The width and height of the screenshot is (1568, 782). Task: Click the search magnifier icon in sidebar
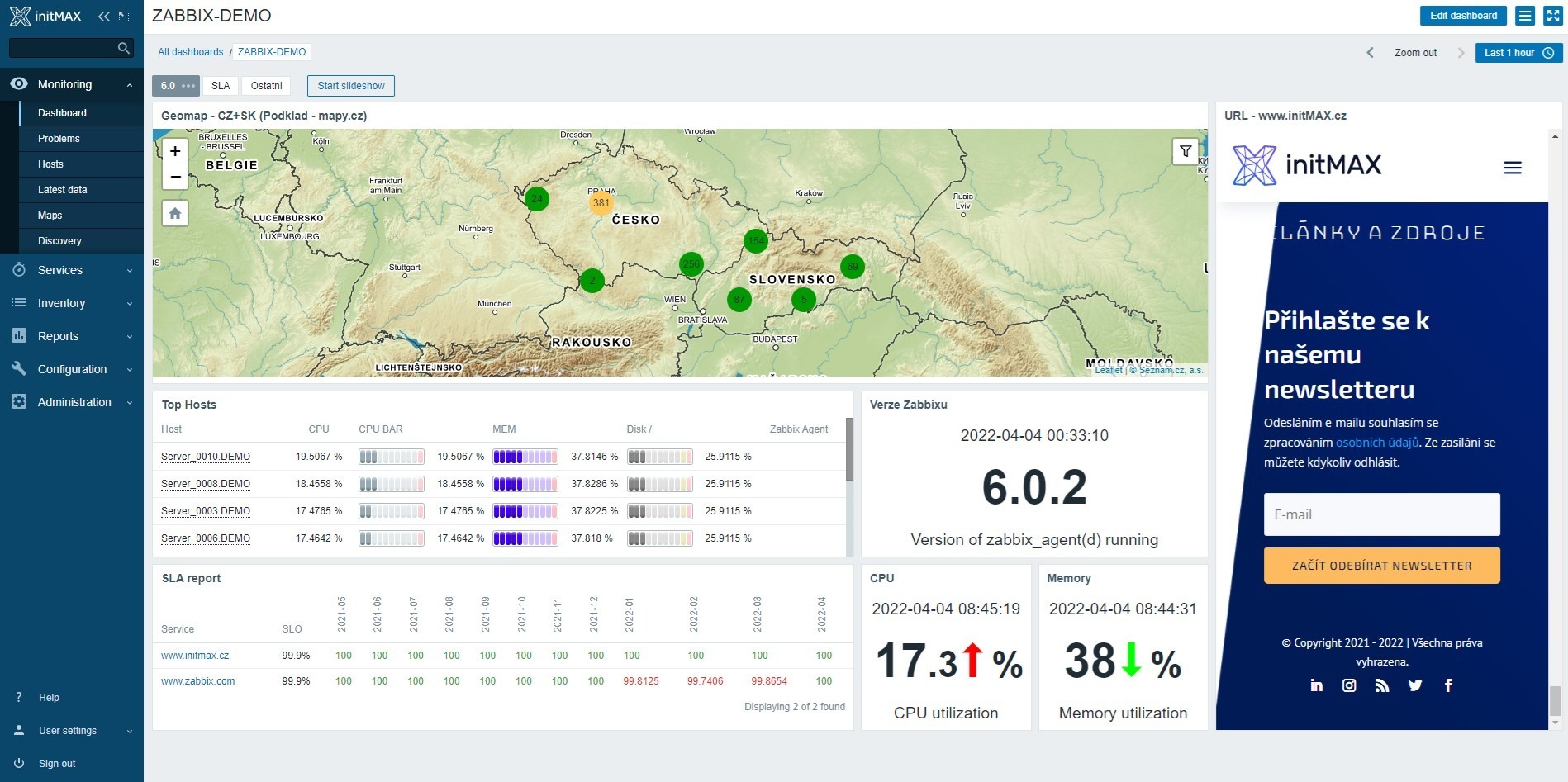coord(124,48)
